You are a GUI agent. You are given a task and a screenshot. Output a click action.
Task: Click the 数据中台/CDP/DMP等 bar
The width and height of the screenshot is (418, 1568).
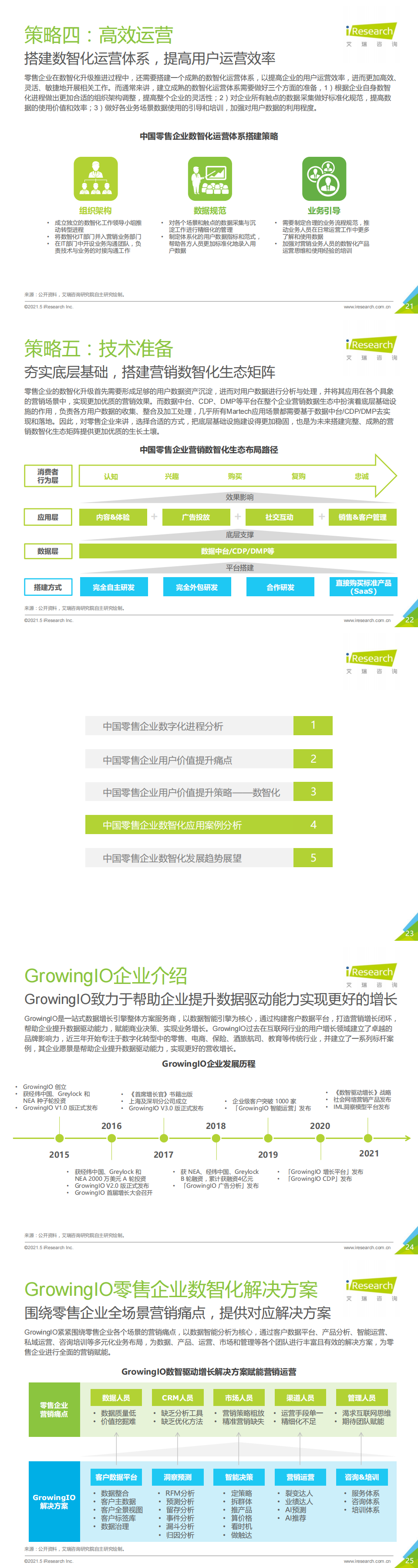coord(238,551)
